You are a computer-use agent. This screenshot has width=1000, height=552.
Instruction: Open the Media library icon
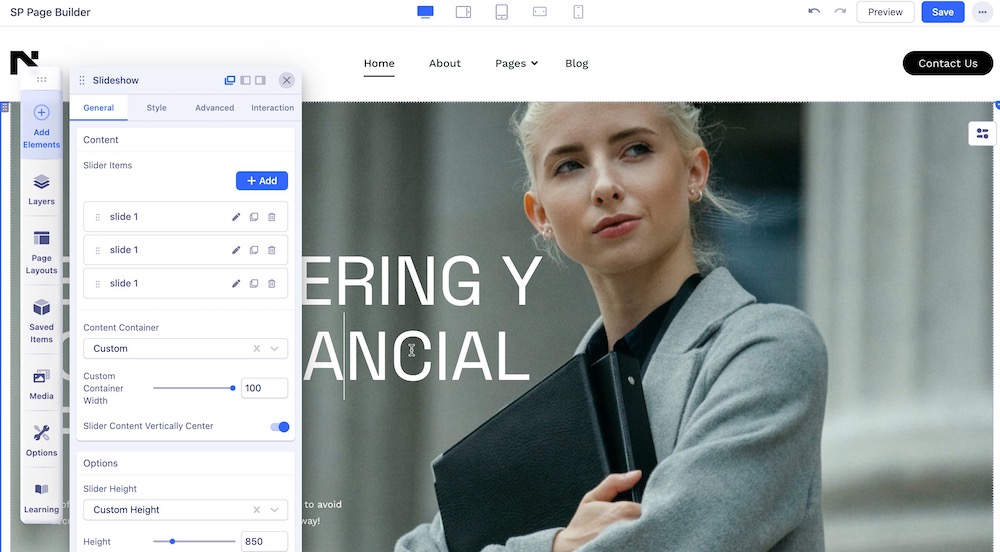41,384
